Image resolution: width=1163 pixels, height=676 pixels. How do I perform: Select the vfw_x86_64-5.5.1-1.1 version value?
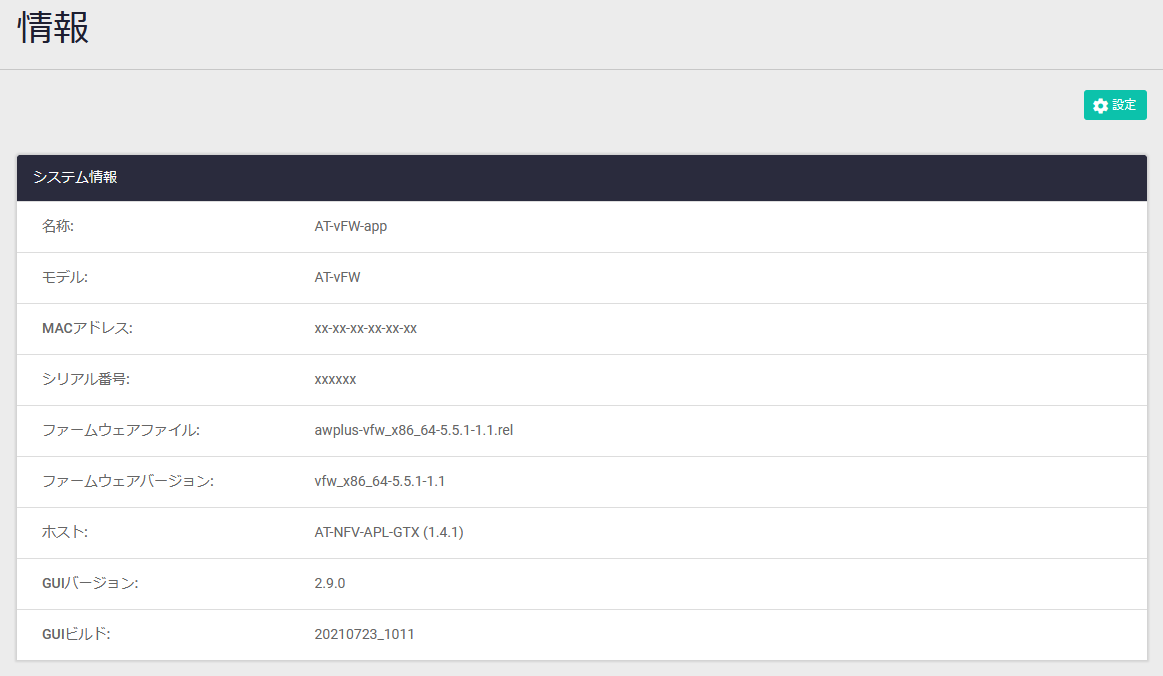coord(380,481)
